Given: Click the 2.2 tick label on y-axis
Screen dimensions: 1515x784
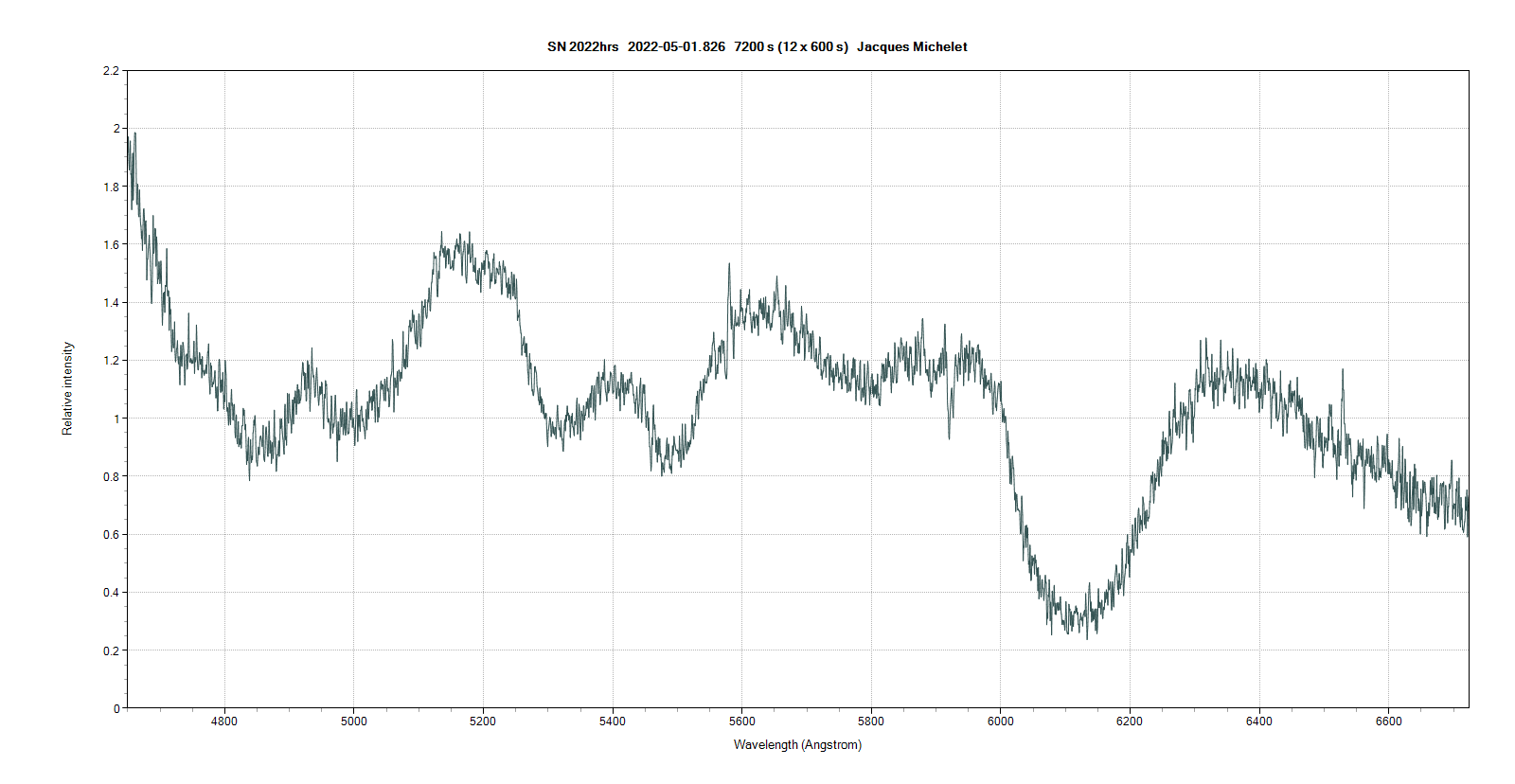Looking at the screenshot, I should (x=112, y=71).
